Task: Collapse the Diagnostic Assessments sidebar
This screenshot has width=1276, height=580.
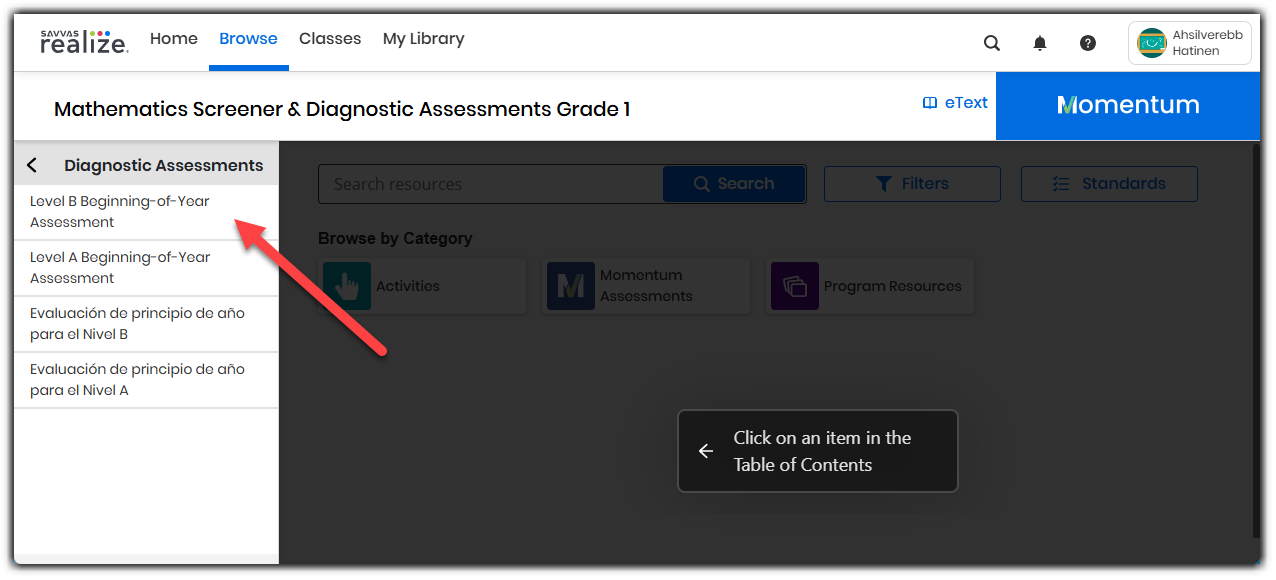Action: (x=32, y=164)
